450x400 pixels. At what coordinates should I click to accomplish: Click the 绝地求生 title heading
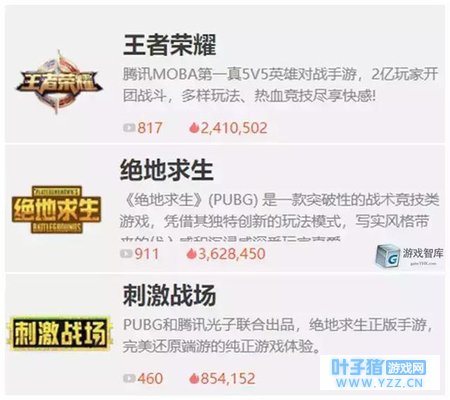tap(166, 170)
